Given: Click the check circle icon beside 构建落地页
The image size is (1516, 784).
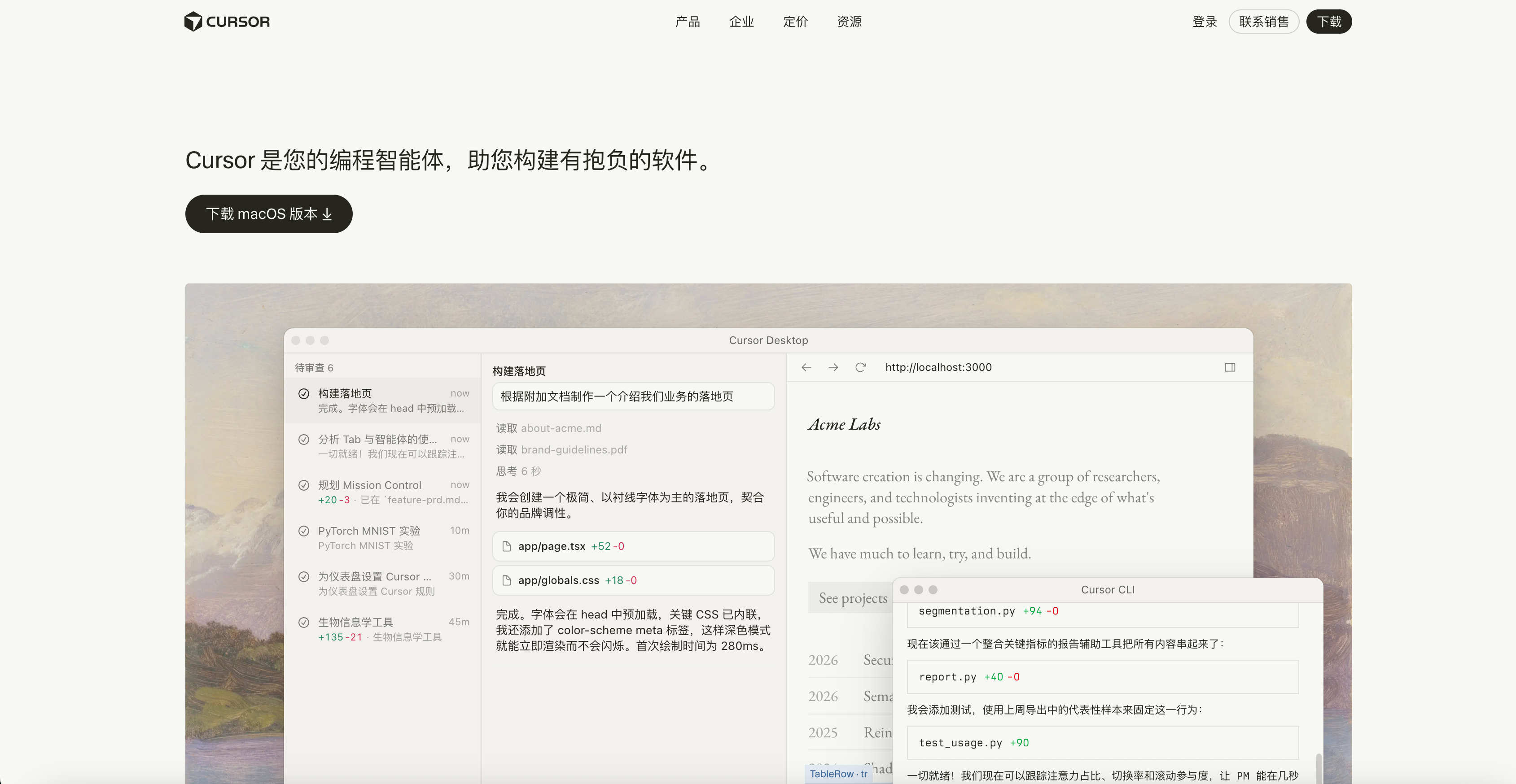Looking at the screenshot, I should [304, 393].
